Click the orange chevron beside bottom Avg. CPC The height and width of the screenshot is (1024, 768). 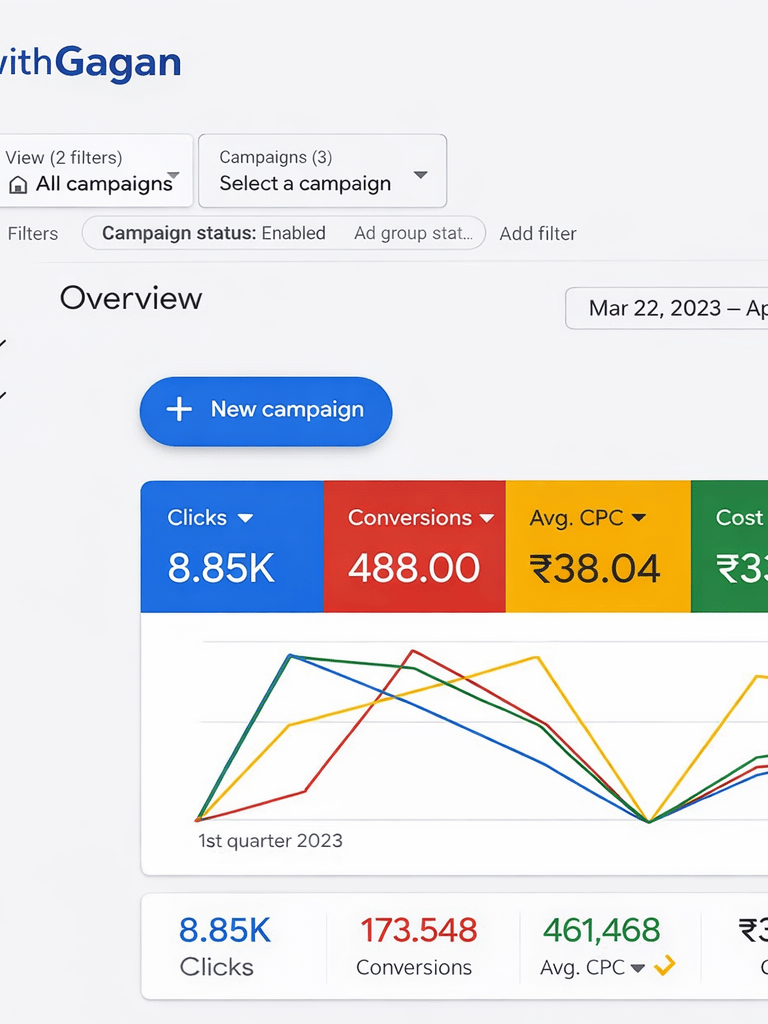click(664, 966)
